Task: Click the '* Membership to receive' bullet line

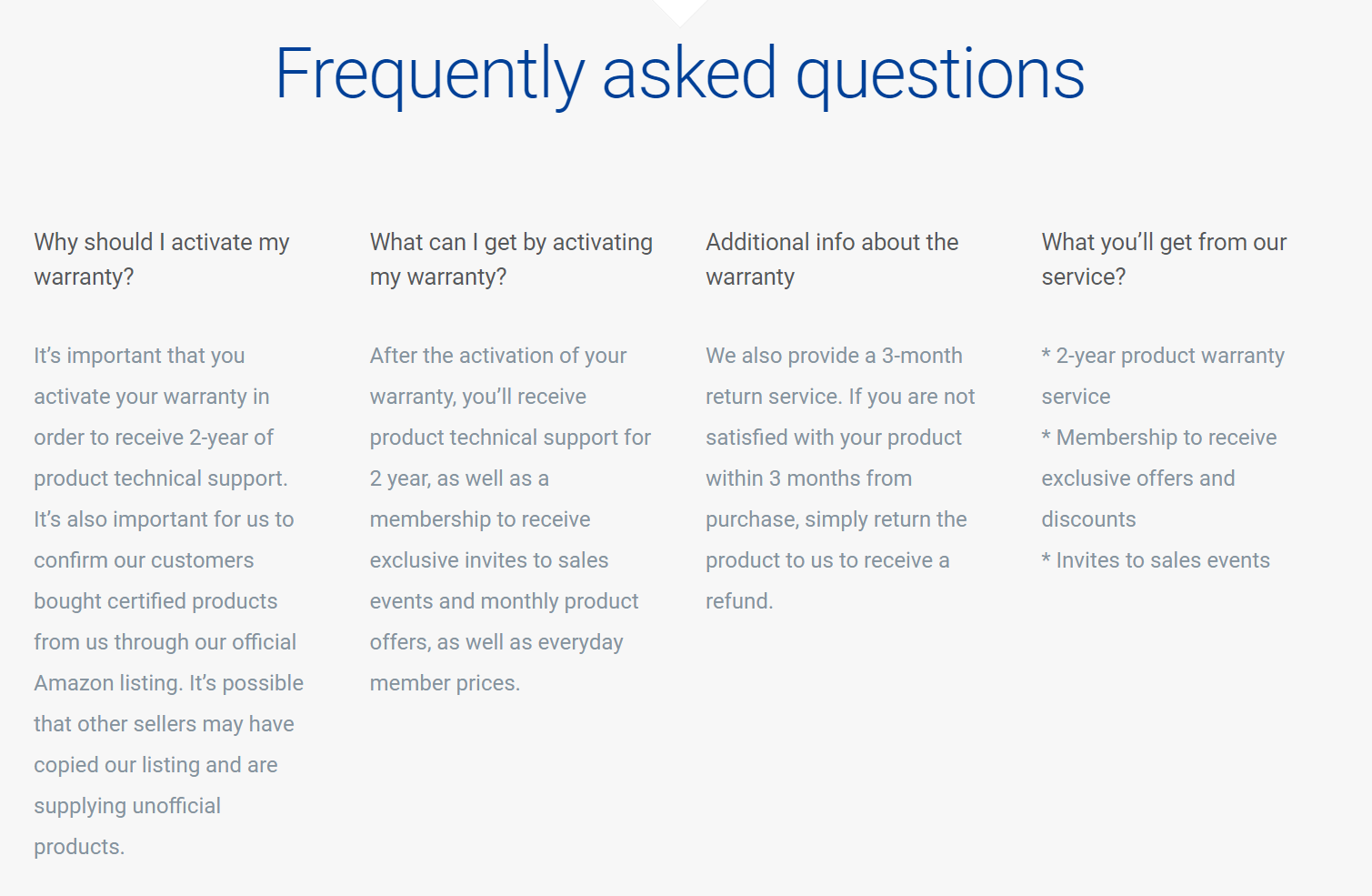Action: (x=1159, y=438)
